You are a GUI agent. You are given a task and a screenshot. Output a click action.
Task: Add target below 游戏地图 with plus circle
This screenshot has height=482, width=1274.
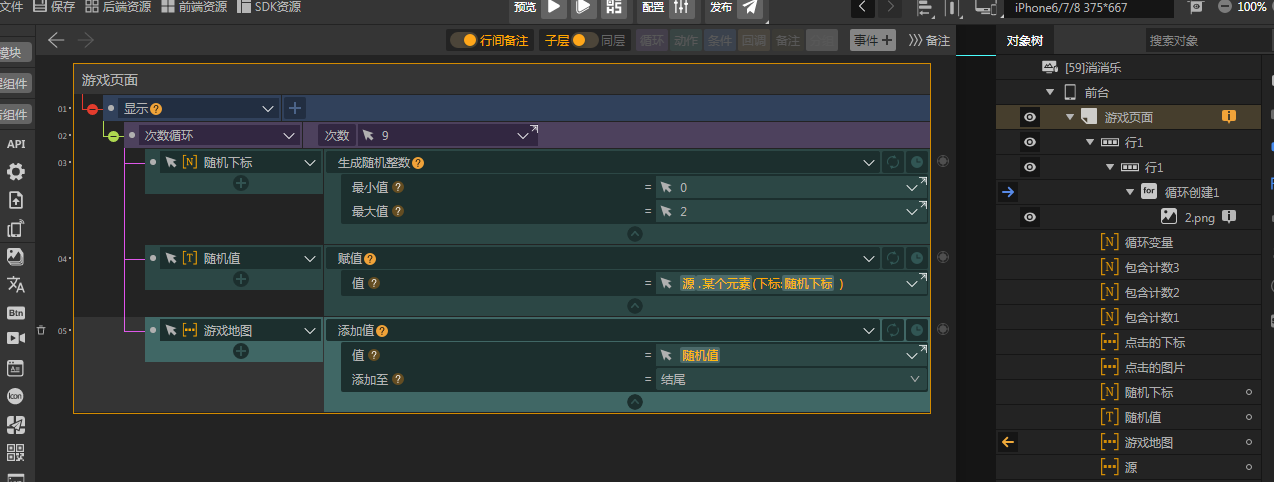coord(241,351)
